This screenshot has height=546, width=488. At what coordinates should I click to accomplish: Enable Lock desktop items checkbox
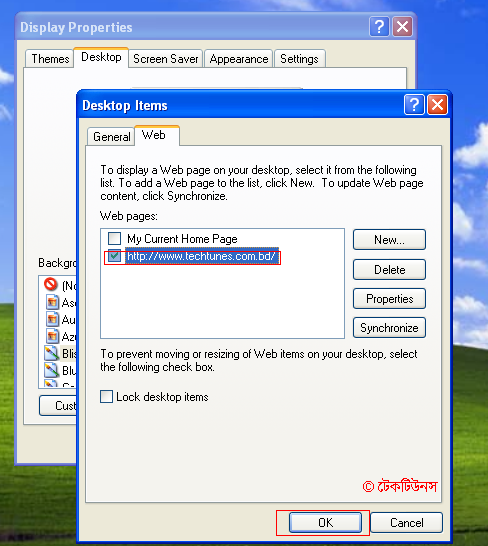click(106, 397)
